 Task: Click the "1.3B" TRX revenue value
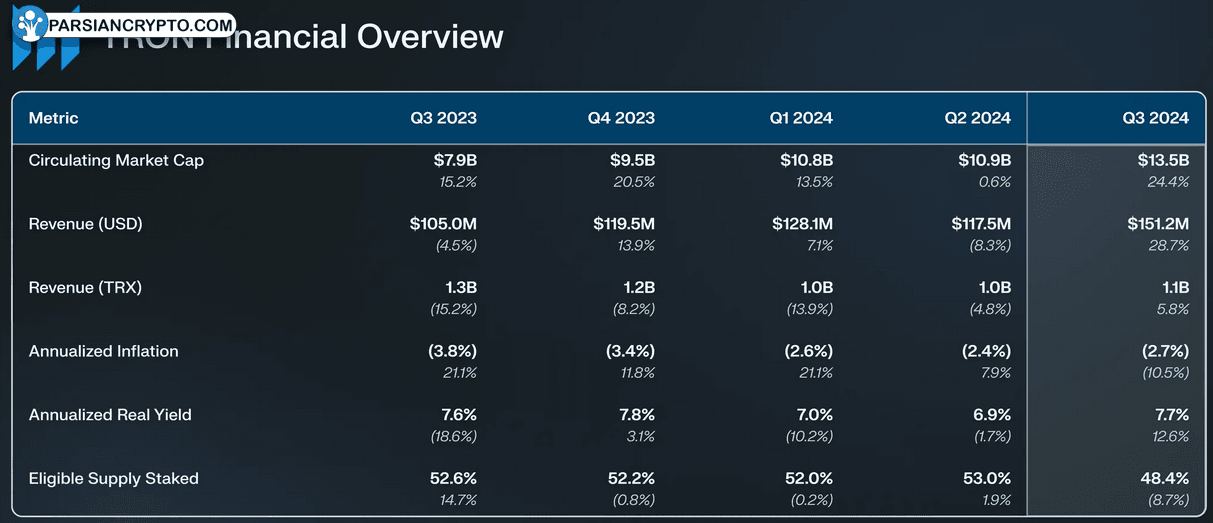pyautogui.click(x=460, y=288)
